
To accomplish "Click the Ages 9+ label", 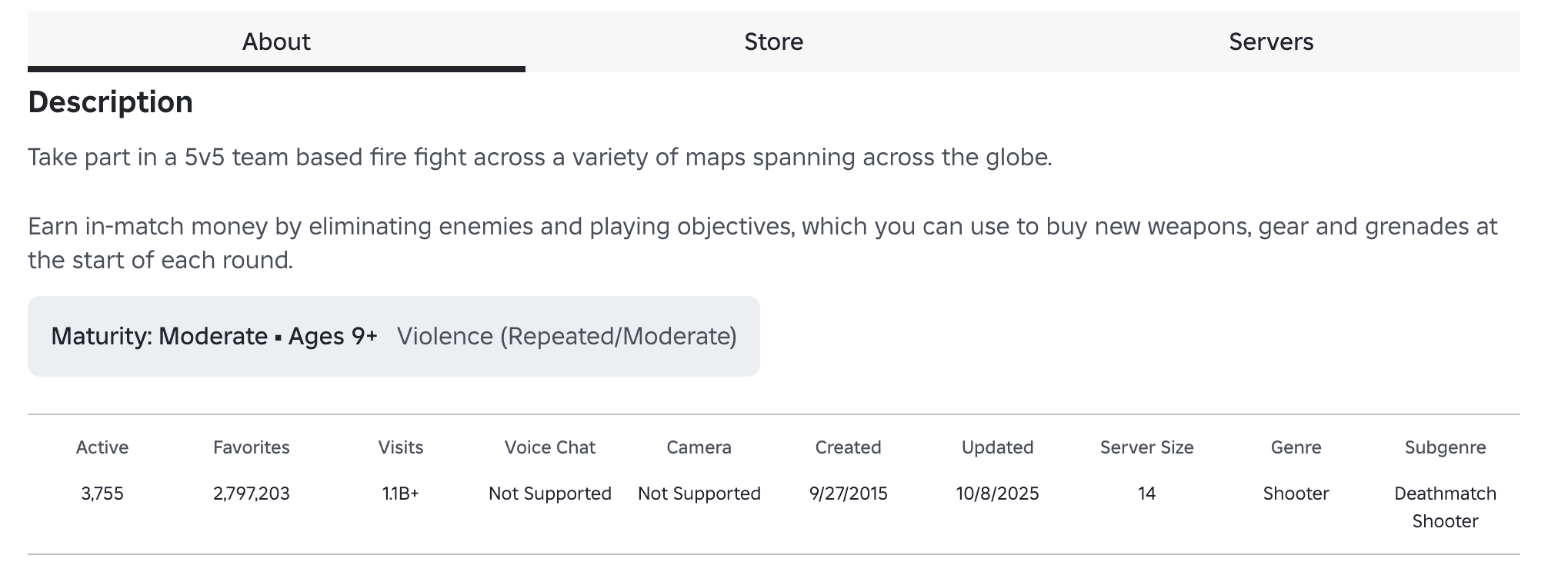I will 334,336.
